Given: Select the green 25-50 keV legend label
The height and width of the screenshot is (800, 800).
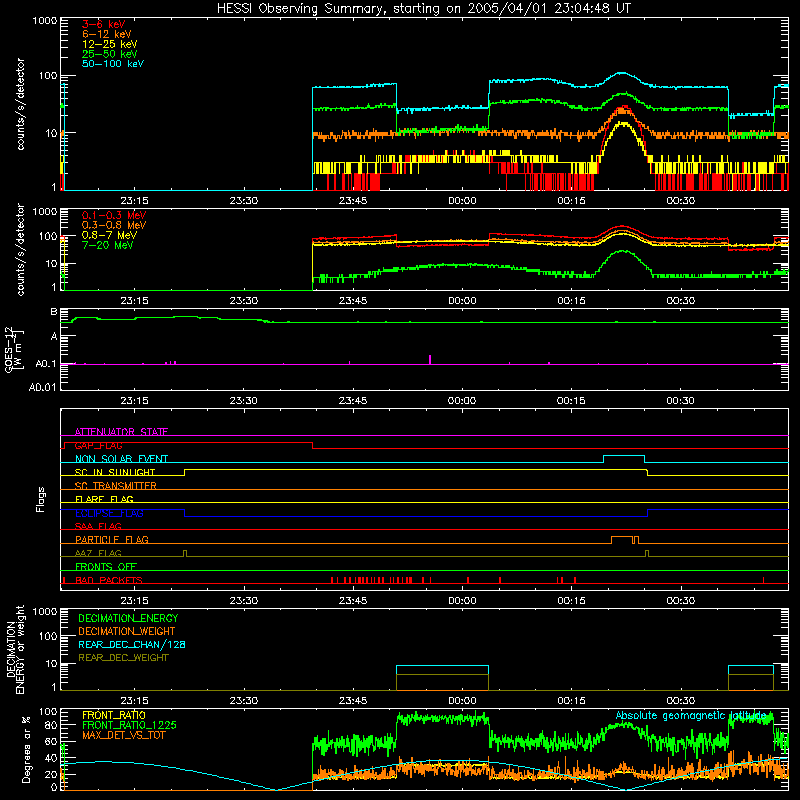Looking at the screenshot, I should (110, 54).
